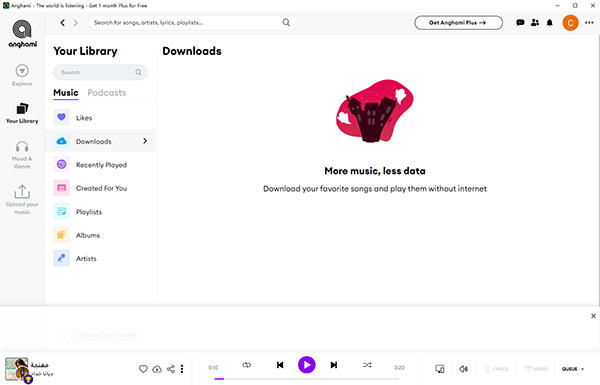Click the faded Upload your music button
The image size is (600, 385).
(x=103, y=335)
